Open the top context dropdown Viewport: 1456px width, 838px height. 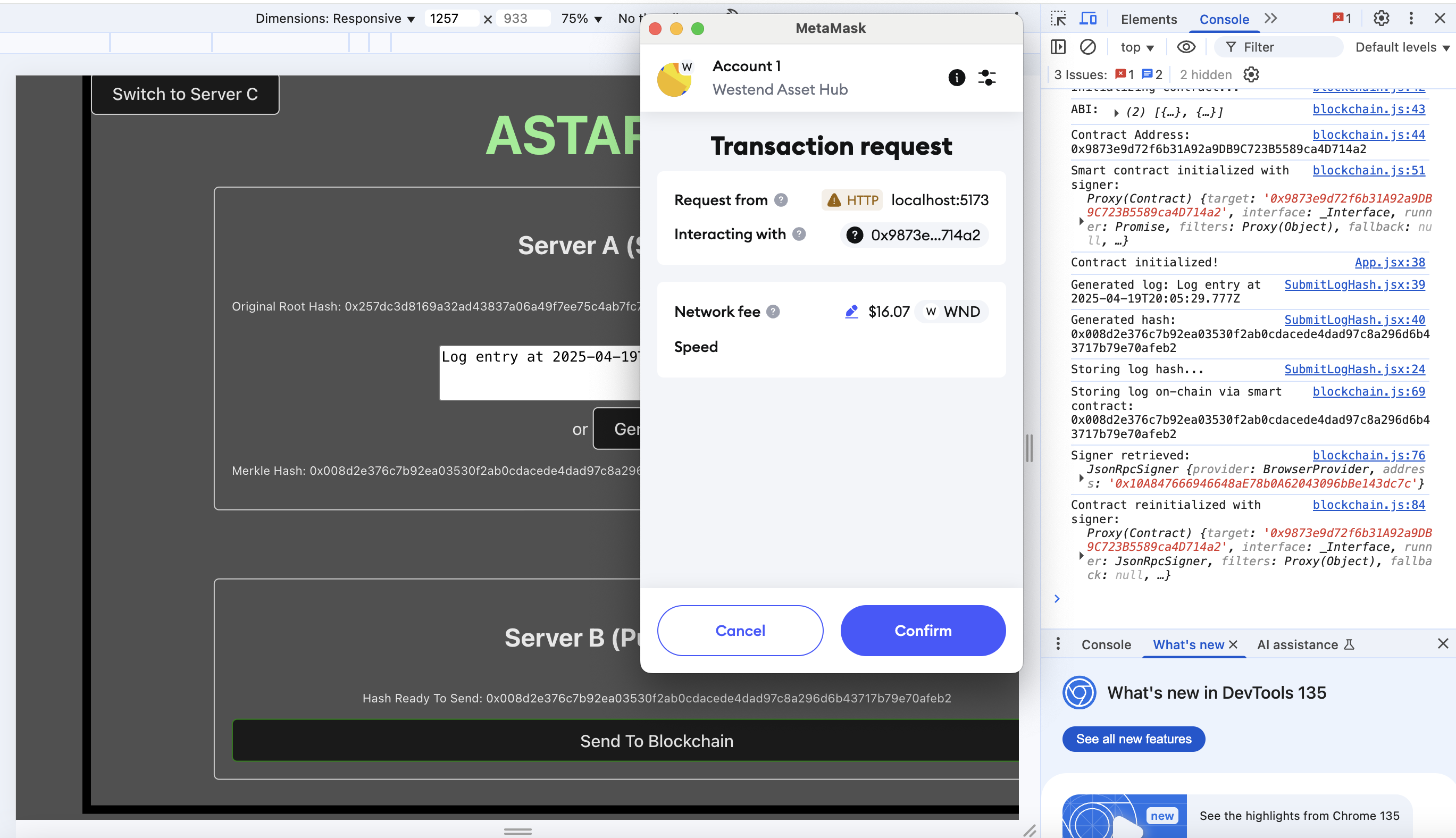pyautogui.click(x=1137, y=48)
